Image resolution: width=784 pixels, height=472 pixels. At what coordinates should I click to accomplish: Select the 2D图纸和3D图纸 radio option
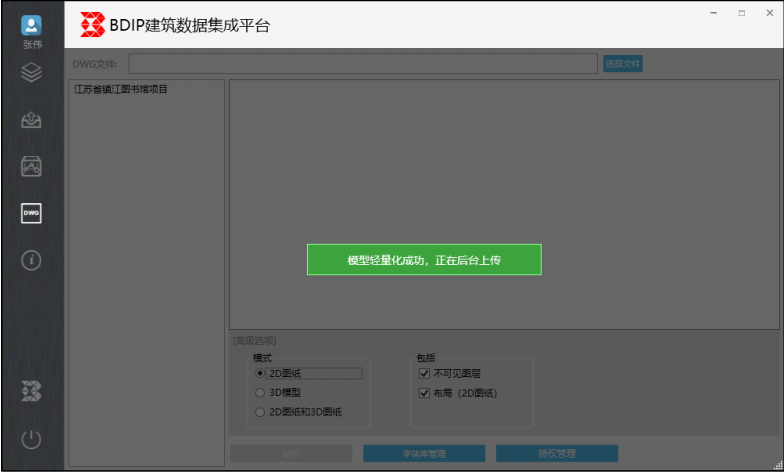click(x=260, y=412)
